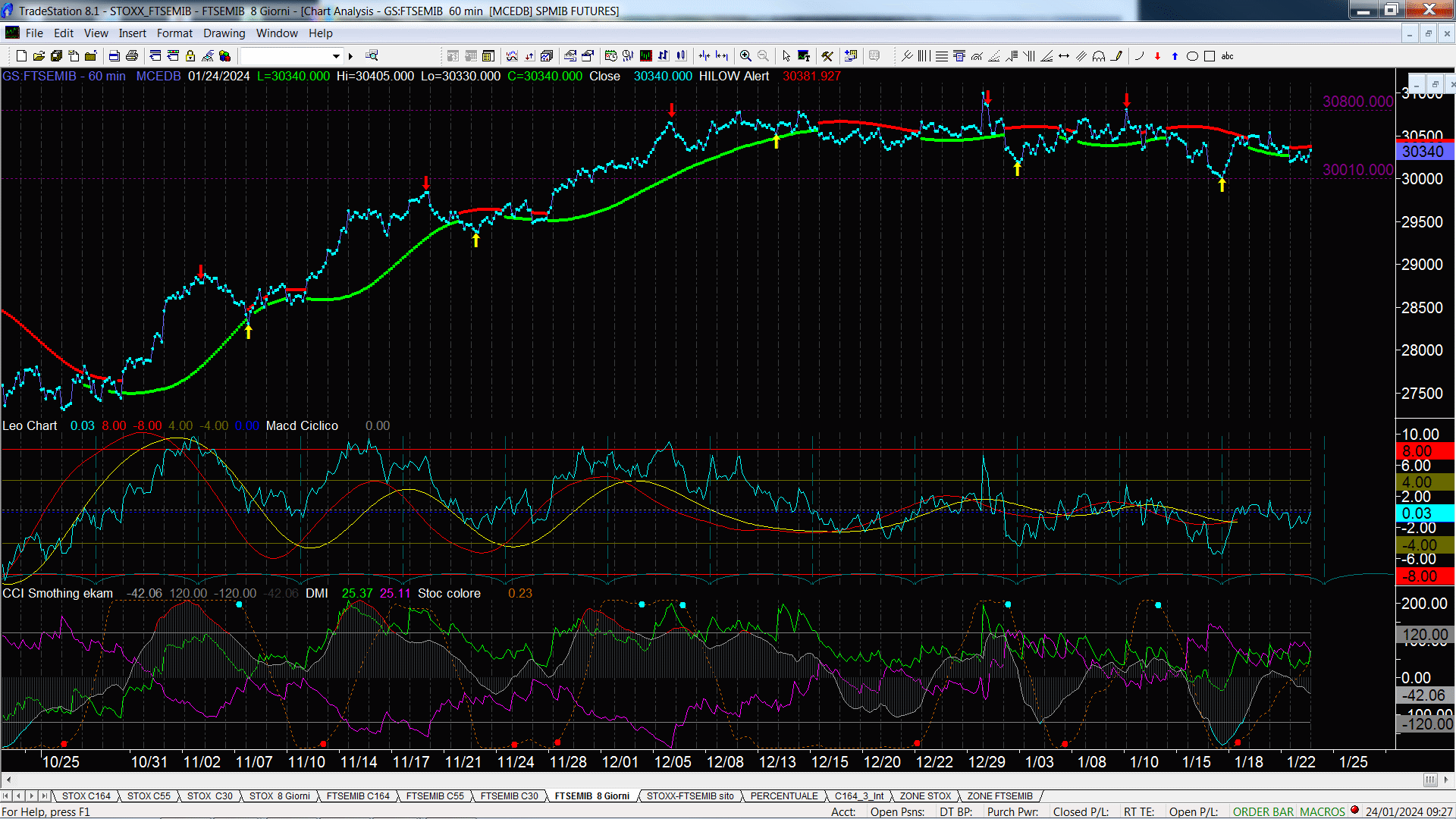Switch to the ZONE FTSEMIB tab
Viewport: 1456px width, 819px height.
[999, 796]
